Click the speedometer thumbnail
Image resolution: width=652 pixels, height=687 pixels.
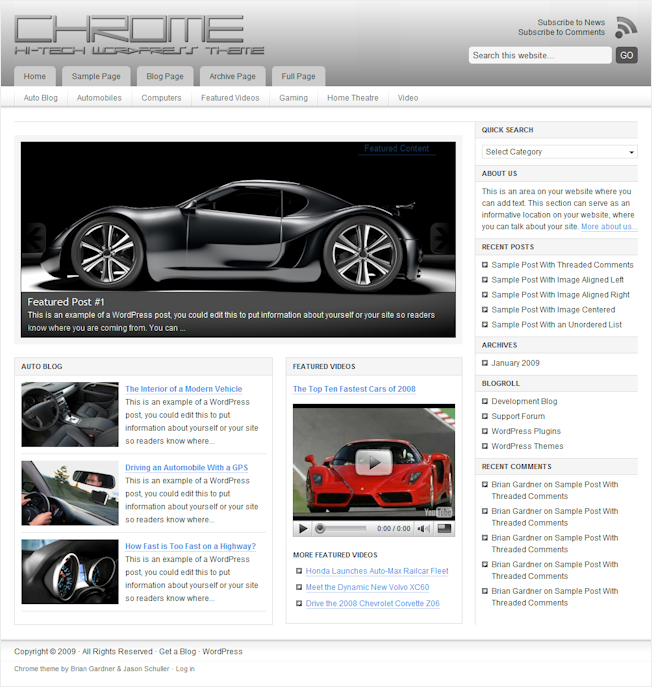coord(70,571)
